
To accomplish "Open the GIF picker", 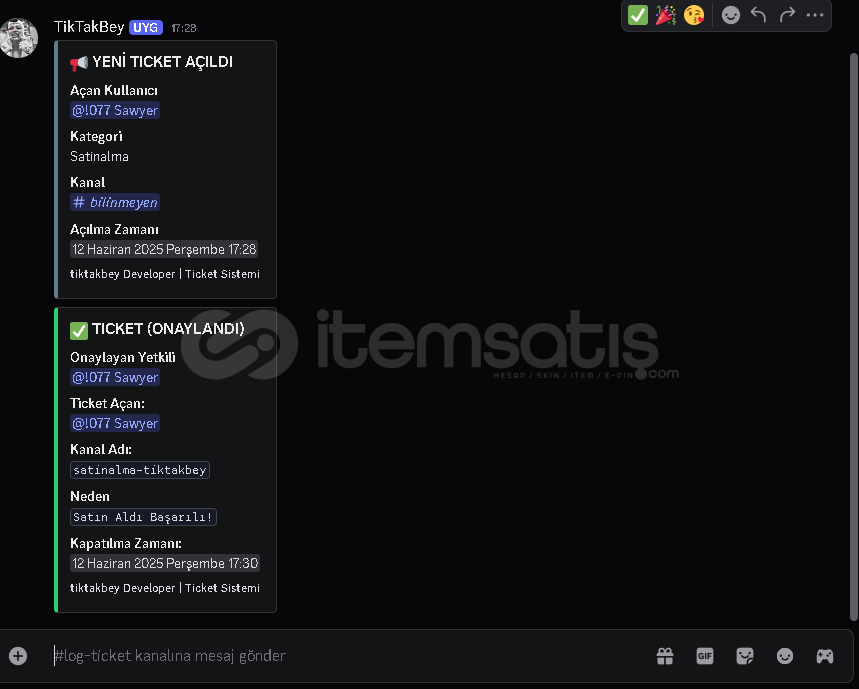I will pyautogui.click(x=705, y=656).
